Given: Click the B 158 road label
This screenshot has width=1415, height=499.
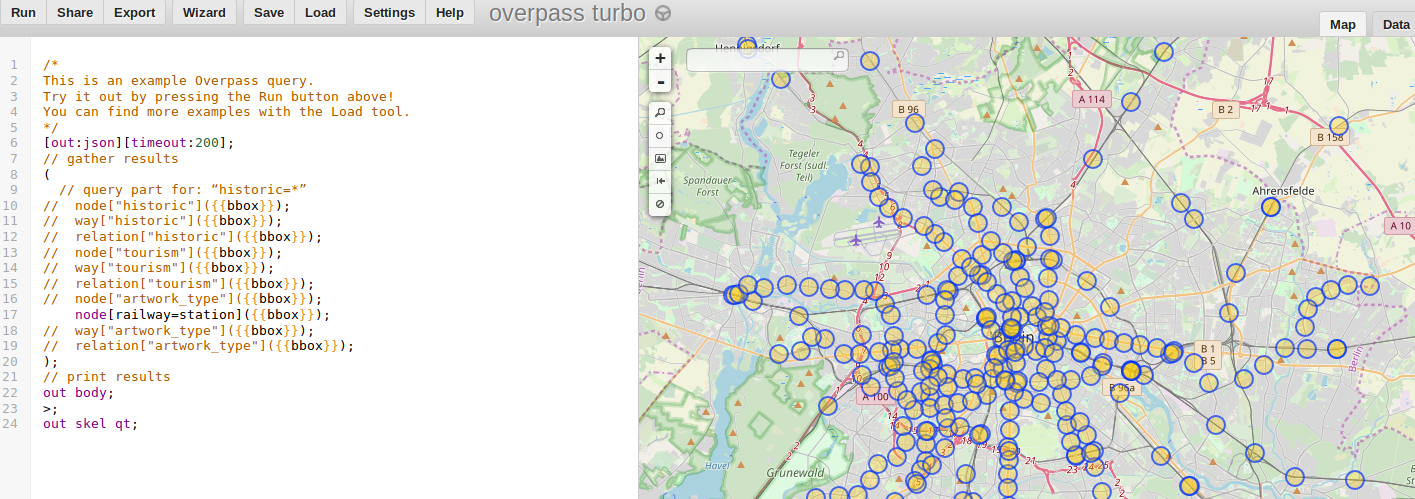Looking at the screenshot, I should tap(1330, 137).
